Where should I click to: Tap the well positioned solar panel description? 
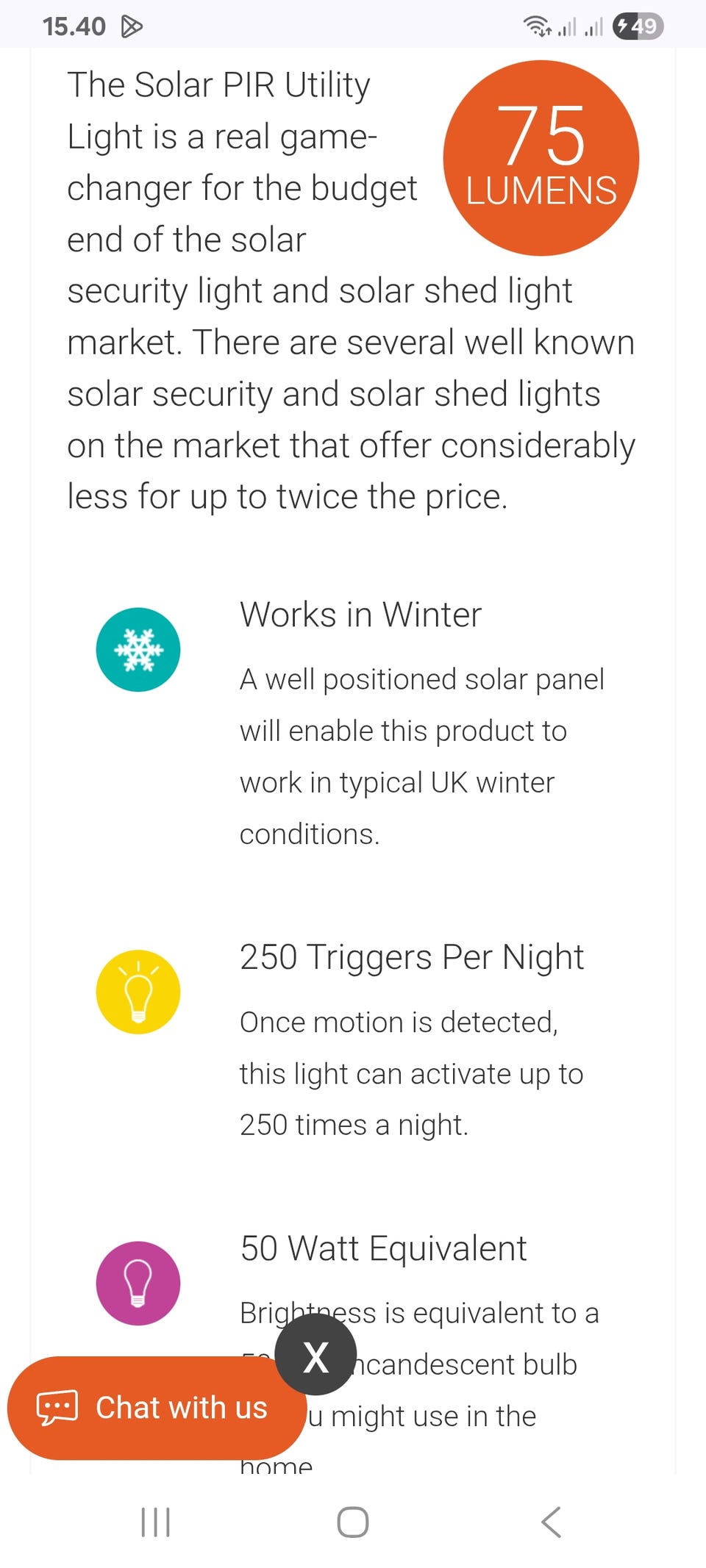[421, 756]
